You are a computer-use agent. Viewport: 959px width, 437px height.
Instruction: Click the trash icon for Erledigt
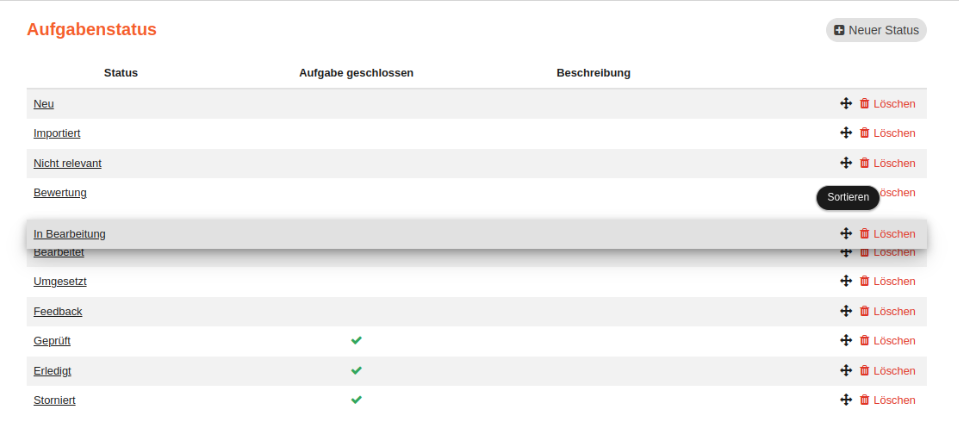click(865, 370)
